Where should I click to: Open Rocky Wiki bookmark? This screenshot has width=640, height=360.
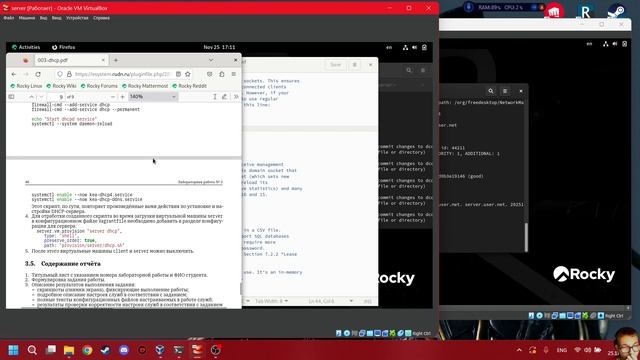[x=61, y=86]
